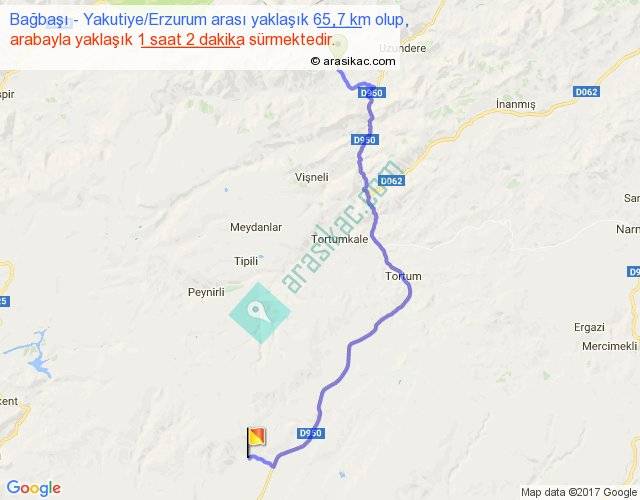Select the Tortumkale place label
Image resolution: width=640 pixels, height=500 pixels.
pyautogui.click(x=340, y=239)
